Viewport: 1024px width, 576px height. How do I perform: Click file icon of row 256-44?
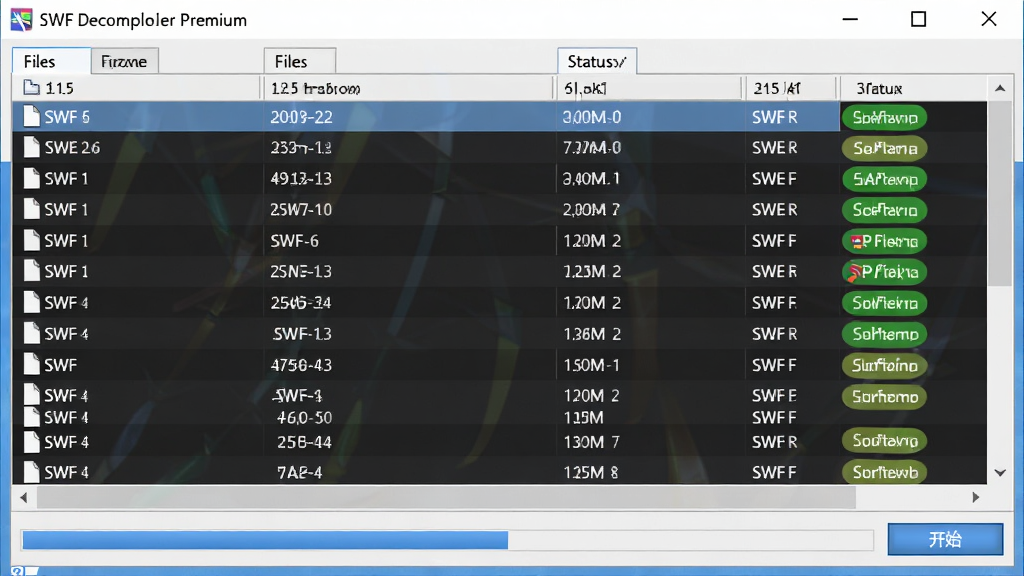point(31,441)
